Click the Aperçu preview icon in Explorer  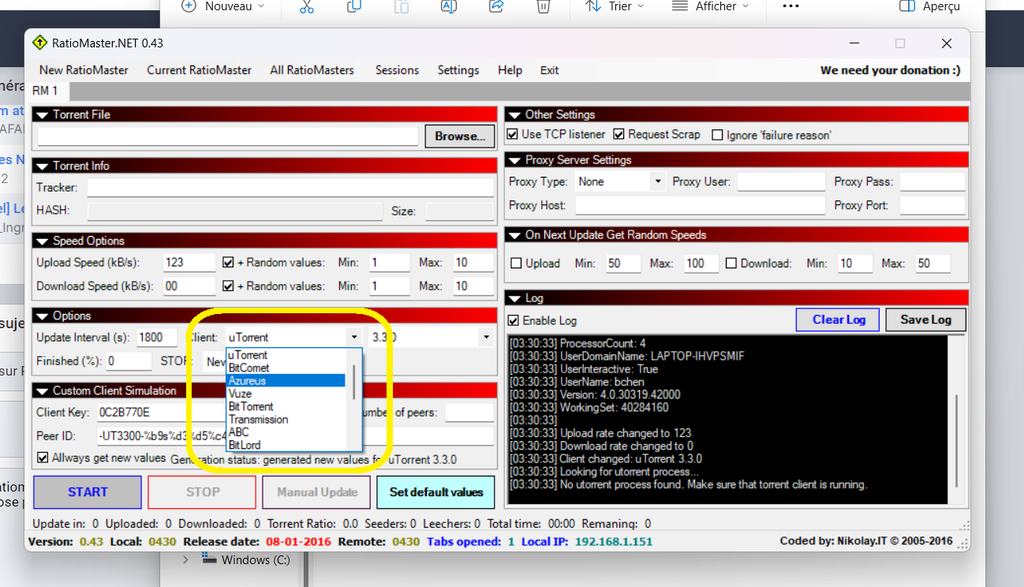point(906,7)
